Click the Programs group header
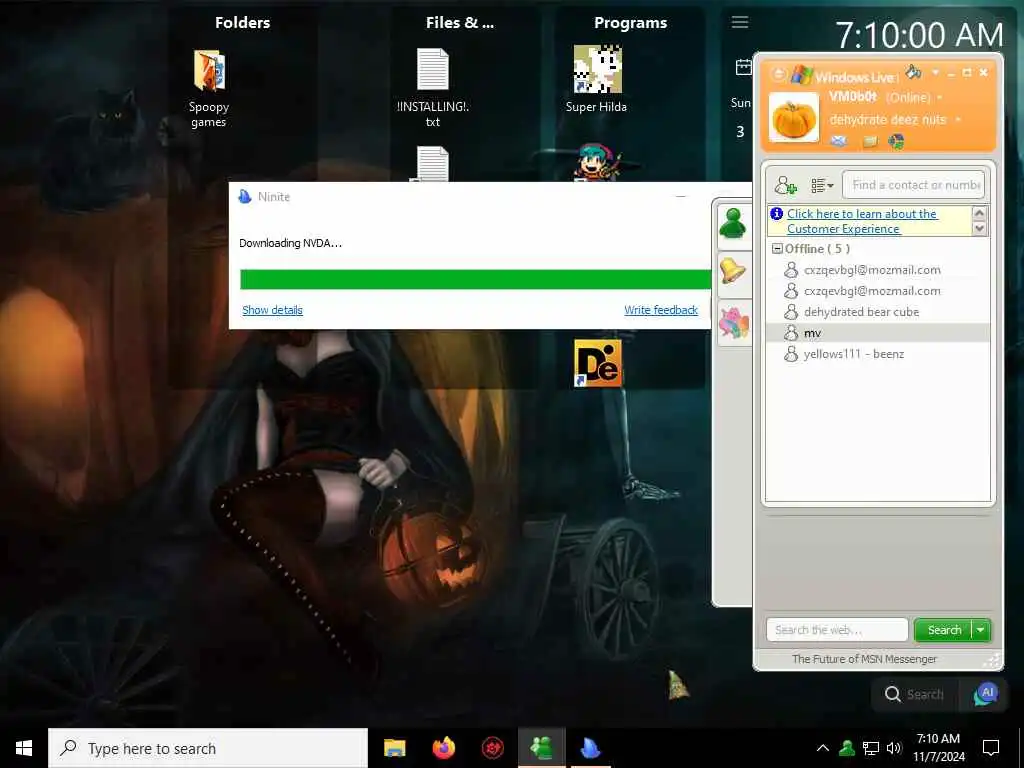The width and height of the screenshot is (1024, 768). pos(630,23)
